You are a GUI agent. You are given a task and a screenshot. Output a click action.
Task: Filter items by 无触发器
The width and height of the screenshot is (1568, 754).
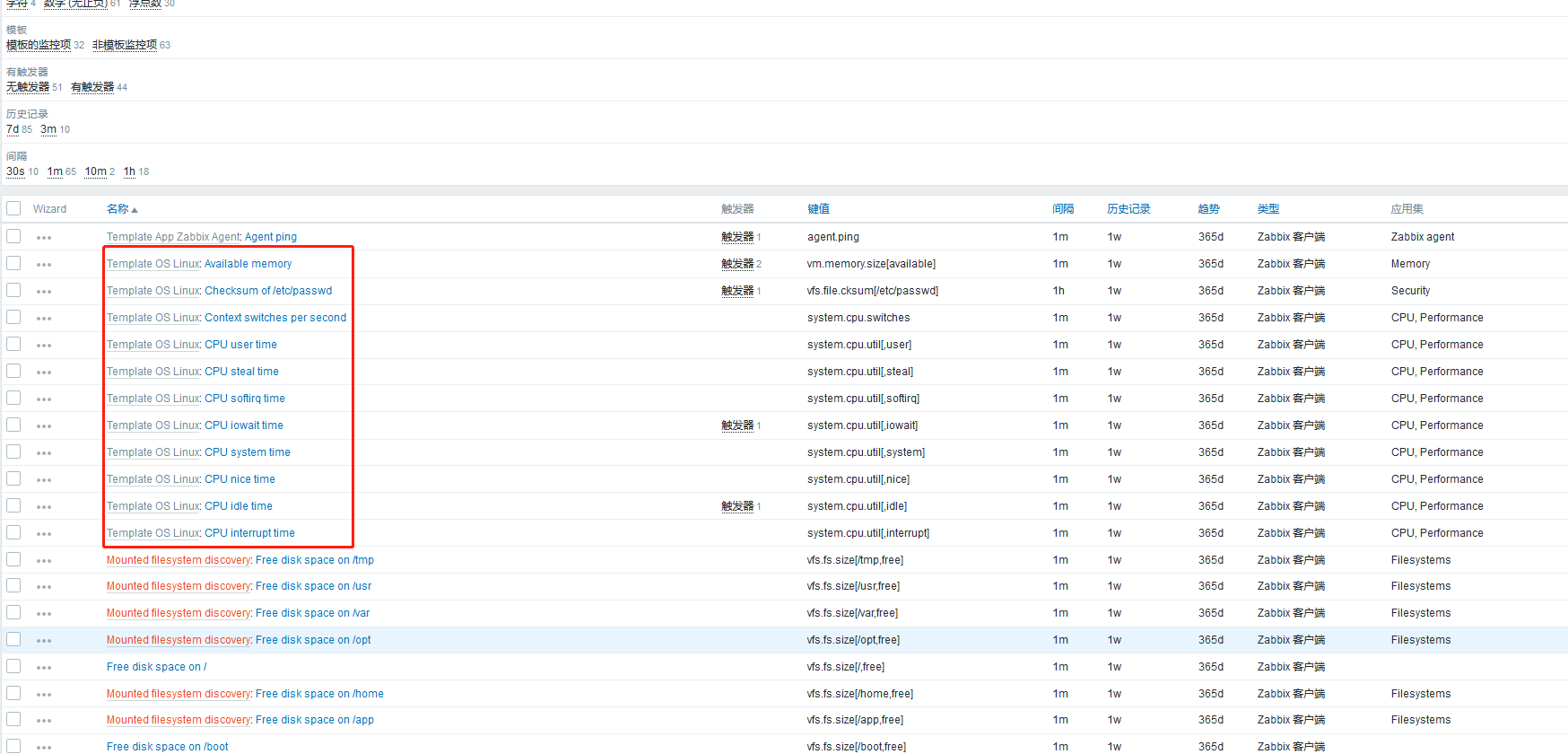(28, 87)
